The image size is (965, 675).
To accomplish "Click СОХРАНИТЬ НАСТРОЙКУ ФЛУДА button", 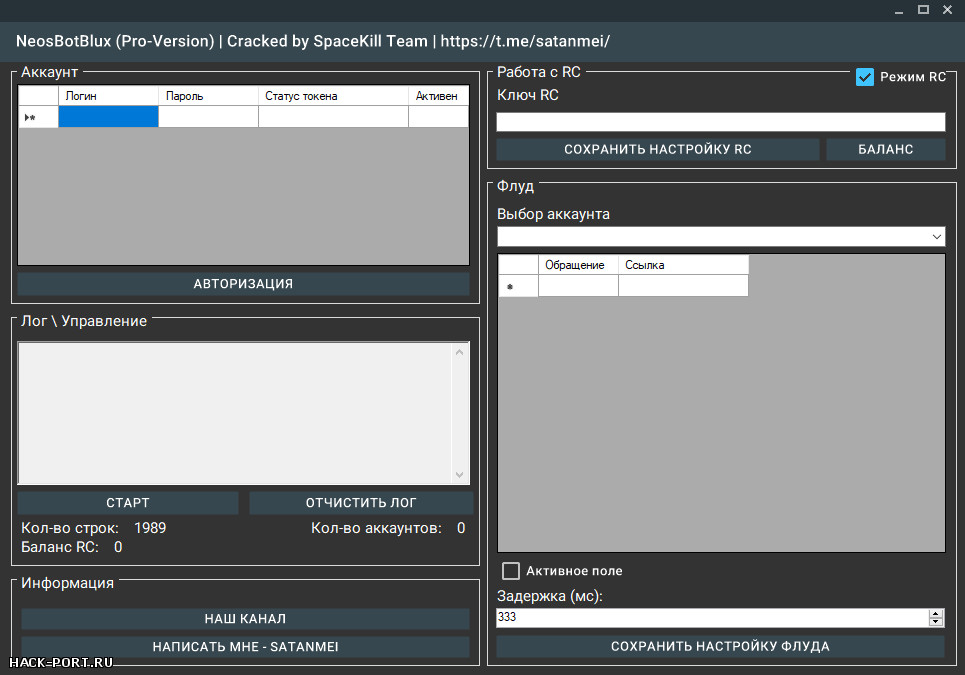I will click(720, 646).
